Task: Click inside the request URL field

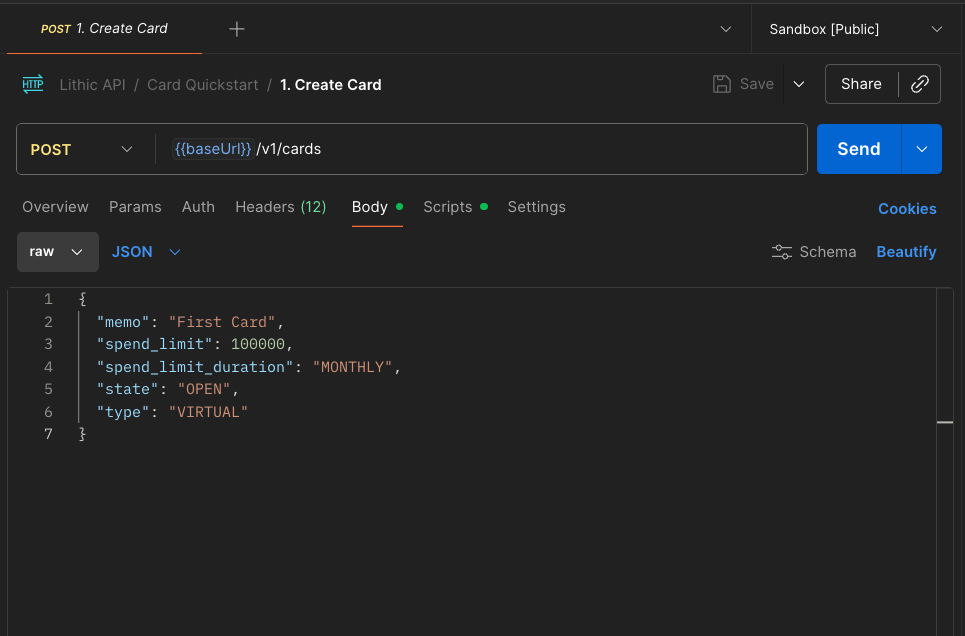Action: [480, 149]
